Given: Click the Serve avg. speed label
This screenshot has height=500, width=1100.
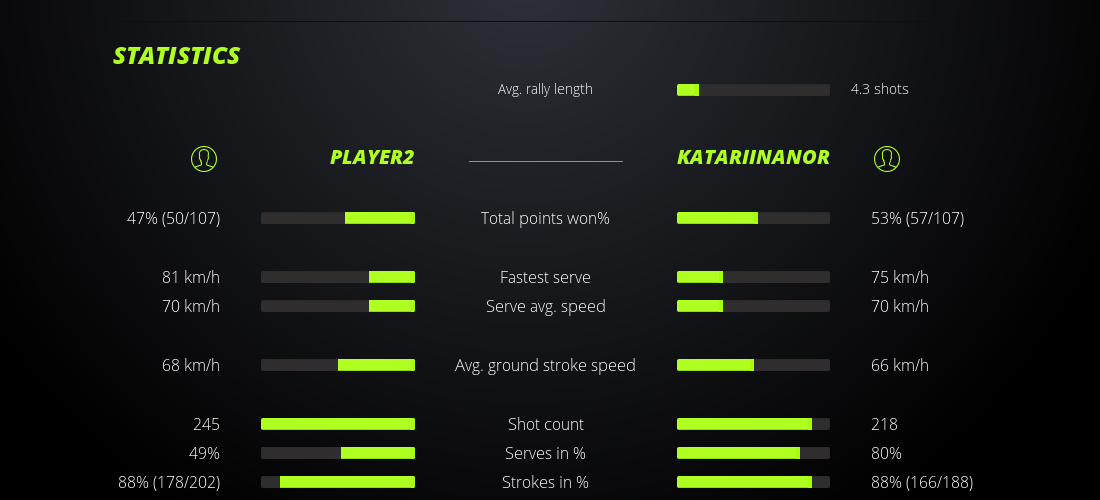Looking at the screenshot, I should point(545,306).
